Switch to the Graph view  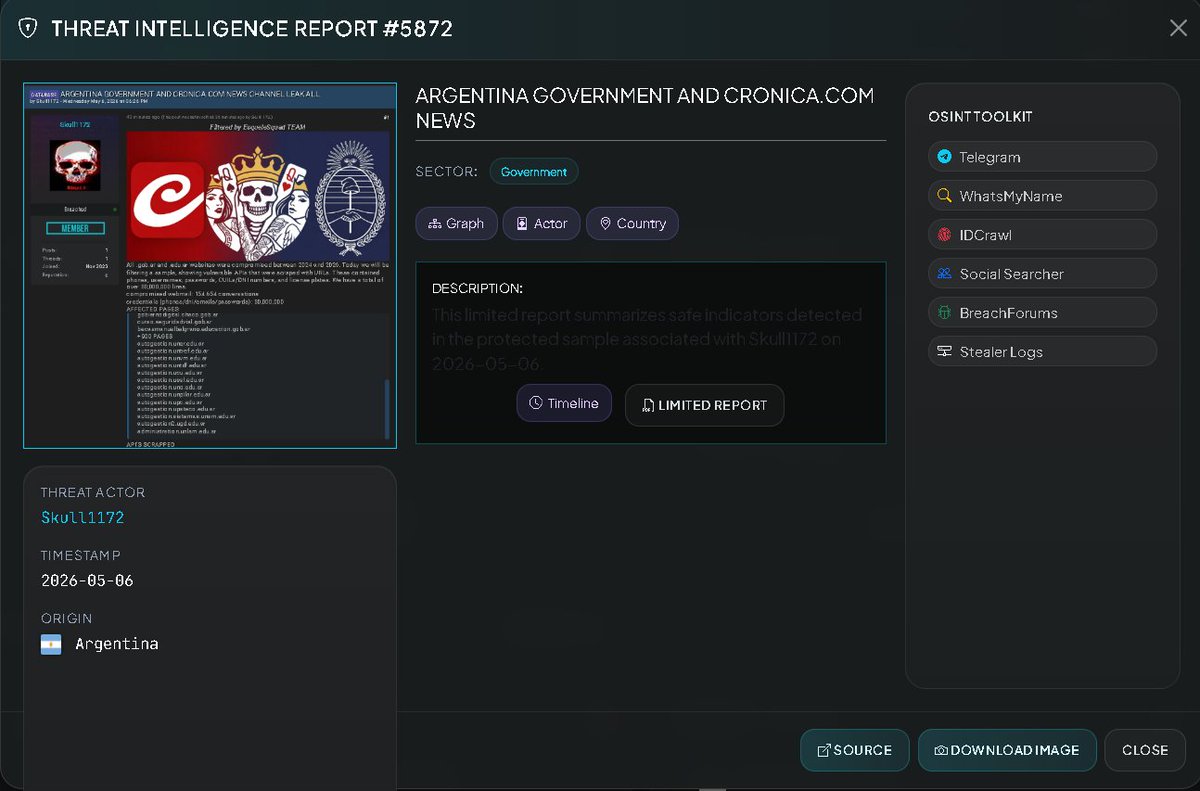(456, 224)
